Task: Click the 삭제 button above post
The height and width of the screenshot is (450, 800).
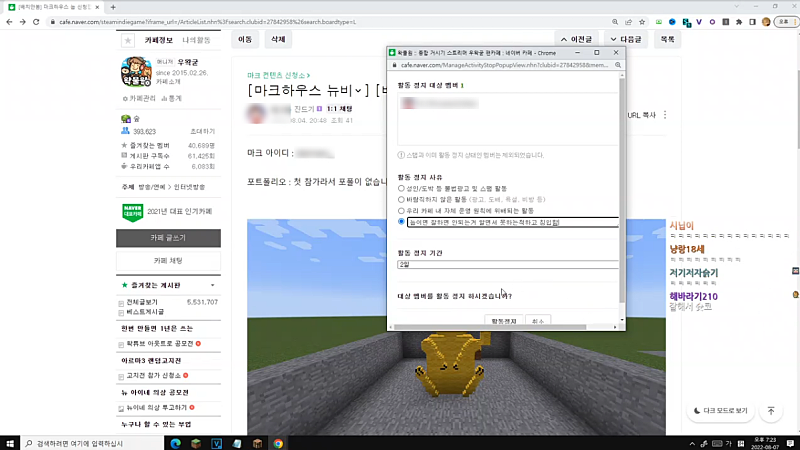Action: coord(278,39)
